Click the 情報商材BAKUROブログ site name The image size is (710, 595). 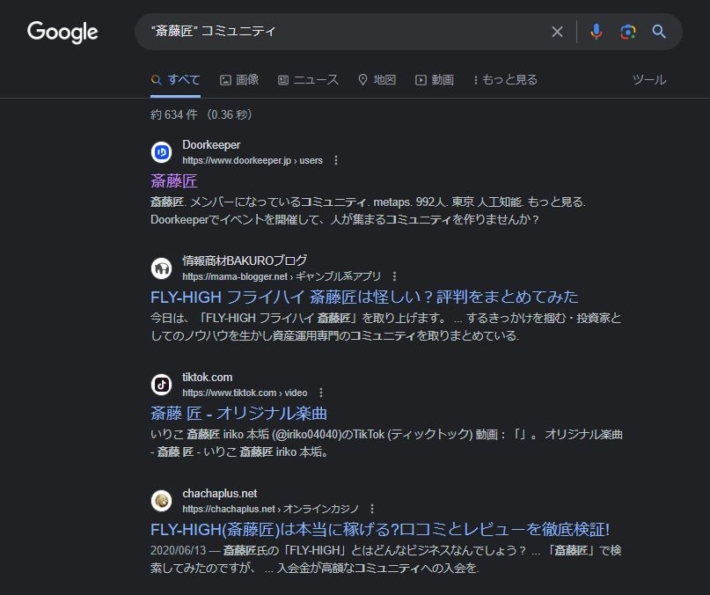[x=245, y=261]
